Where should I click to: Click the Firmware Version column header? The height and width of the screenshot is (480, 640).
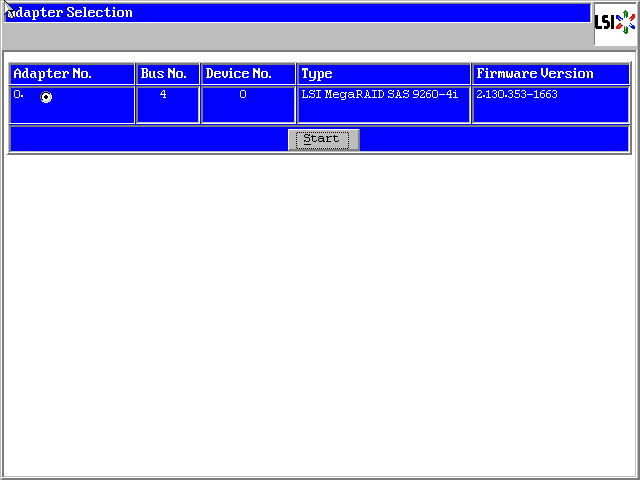[x=551, y=74]
